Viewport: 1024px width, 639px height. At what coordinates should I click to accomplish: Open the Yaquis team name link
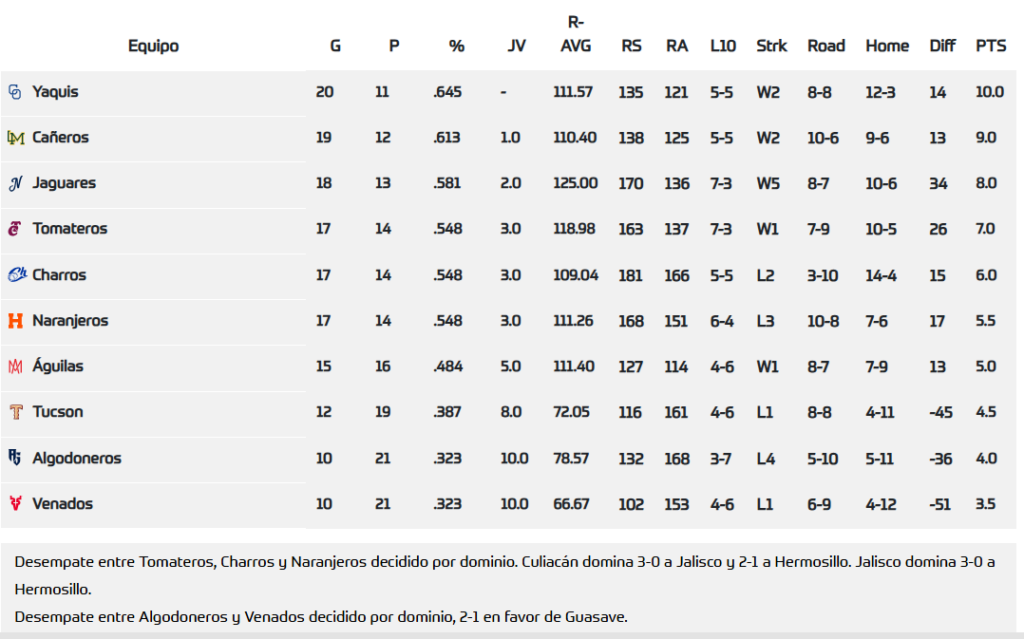tap(55, 92)
